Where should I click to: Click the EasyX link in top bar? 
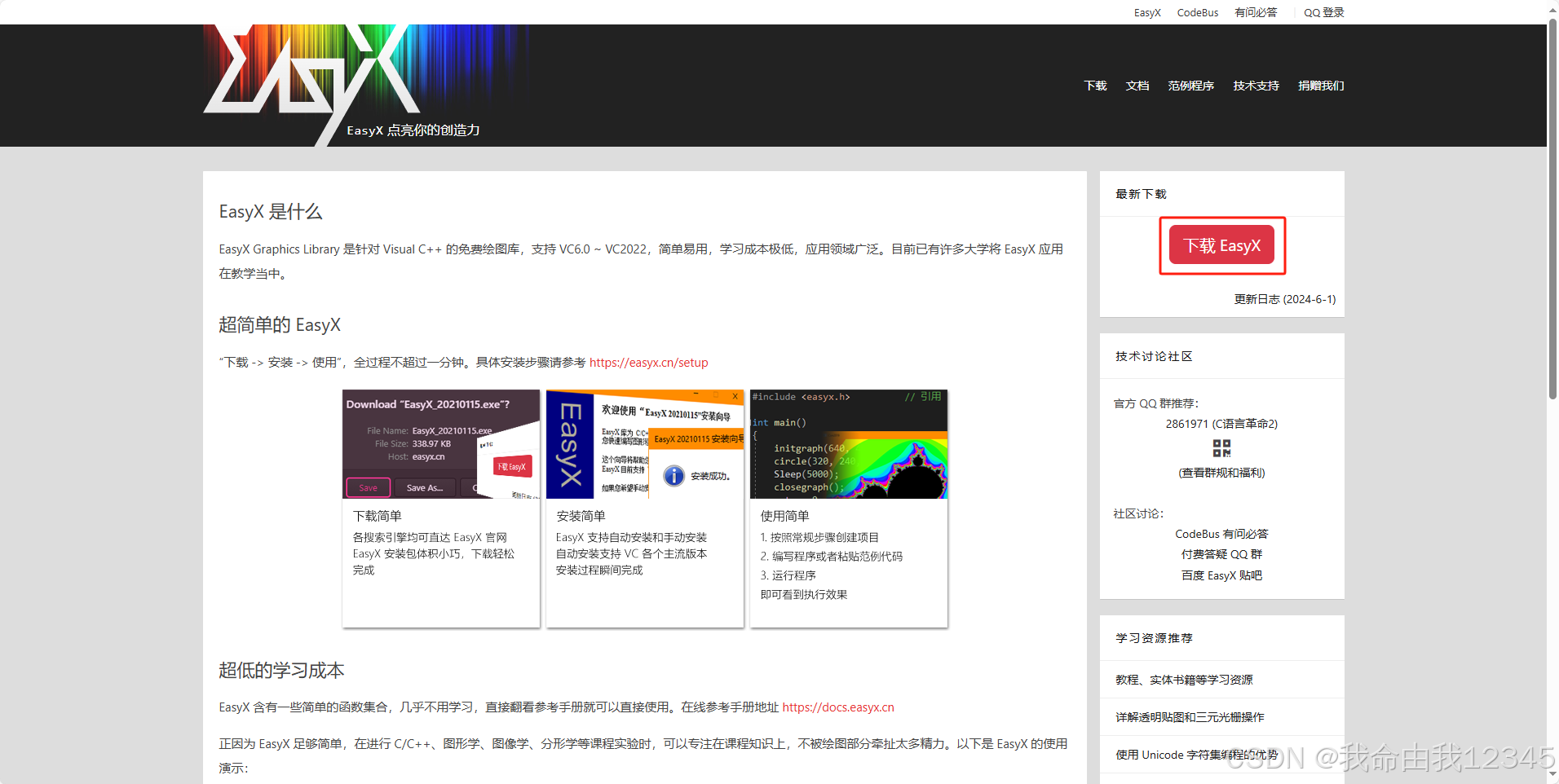tap(1147, 12)
